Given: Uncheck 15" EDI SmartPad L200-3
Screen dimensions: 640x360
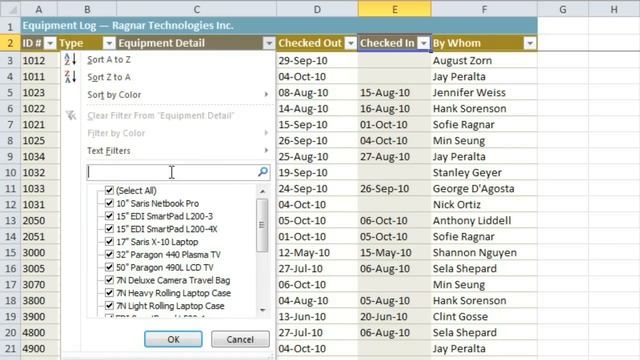Looking at the screenshot, I should 109,216.
